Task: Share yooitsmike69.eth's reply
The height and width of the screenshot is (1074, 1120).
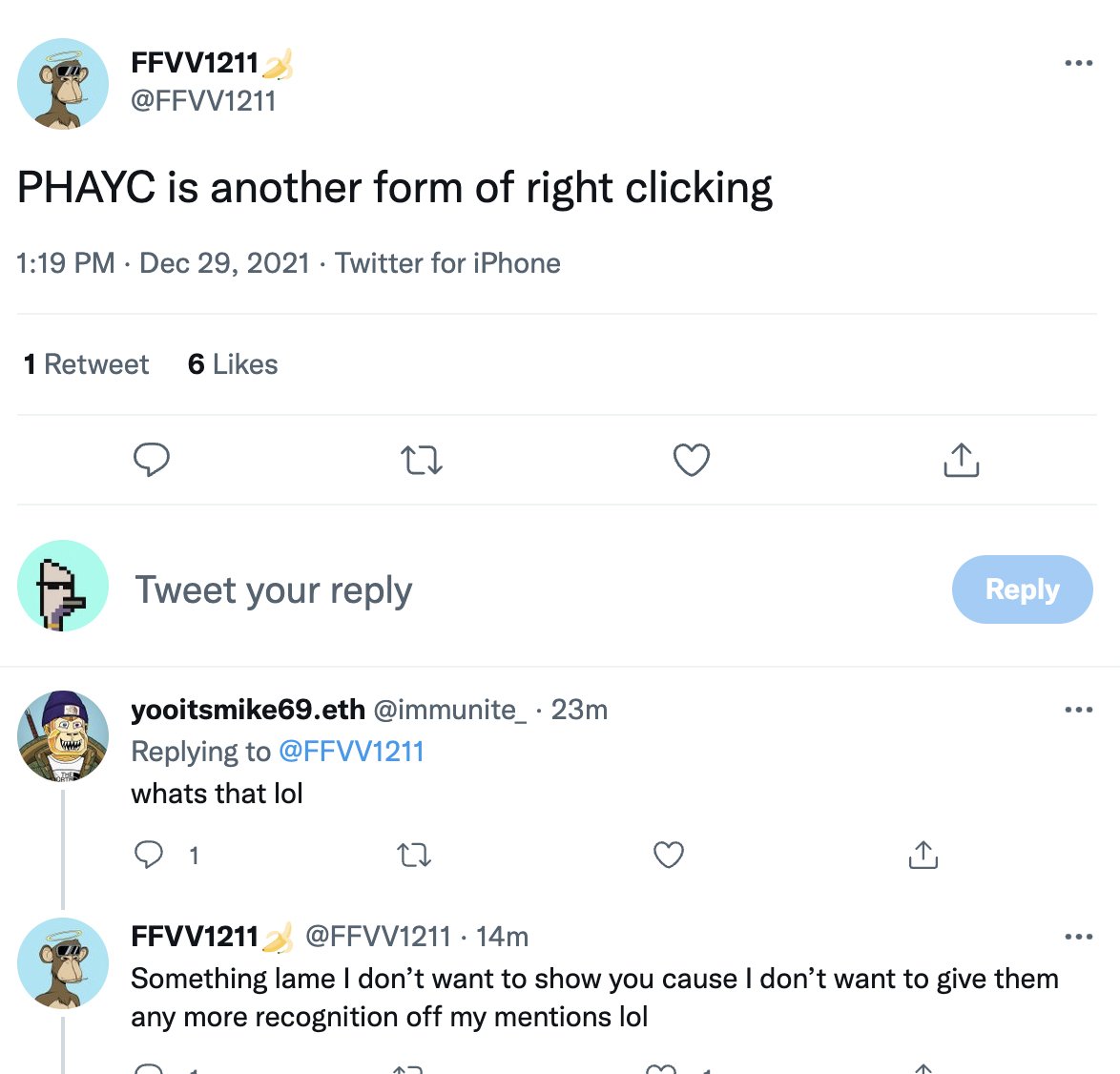Action: pos(923,855)
